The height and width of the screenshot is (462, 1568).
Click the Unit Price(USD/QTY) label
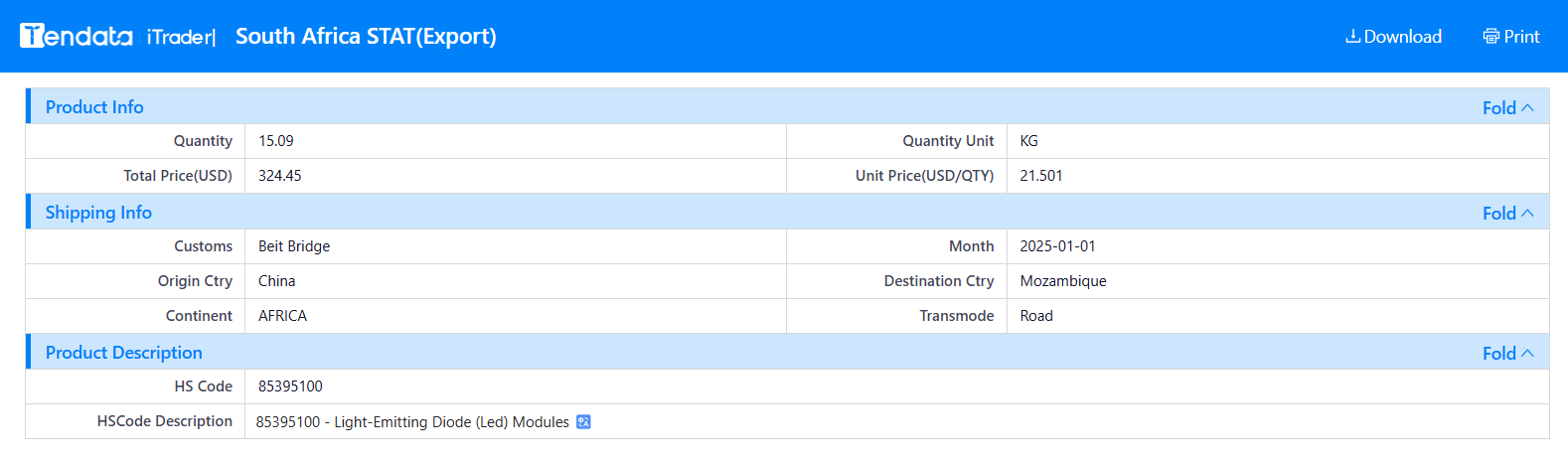(925, 176)
